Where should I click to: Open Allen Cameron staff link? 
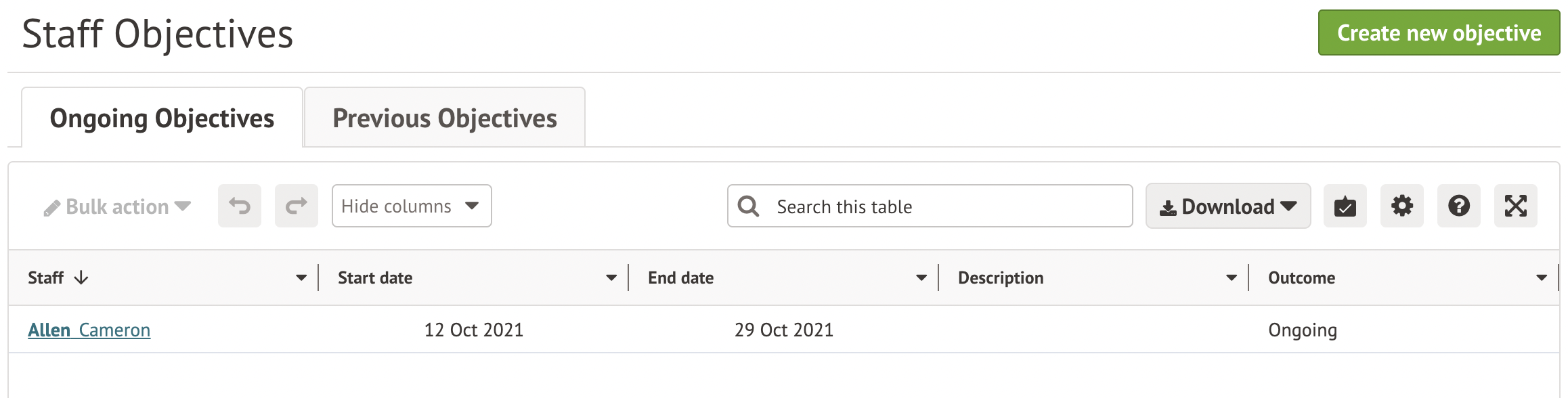(89, 330)
